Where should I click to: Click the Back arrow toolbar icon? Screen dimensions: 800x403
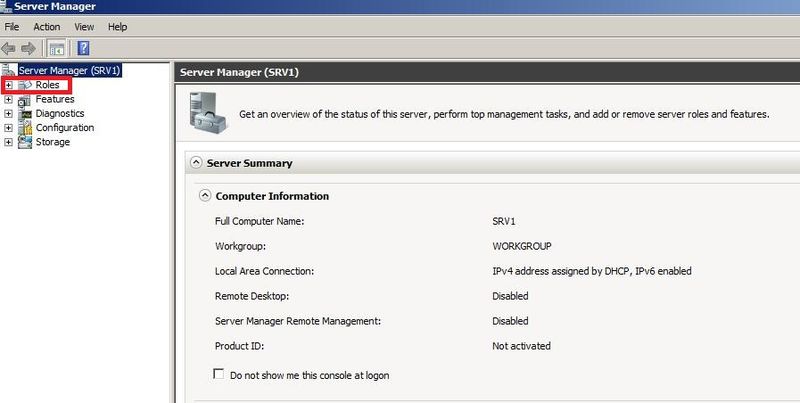click(x=8, y=48)
